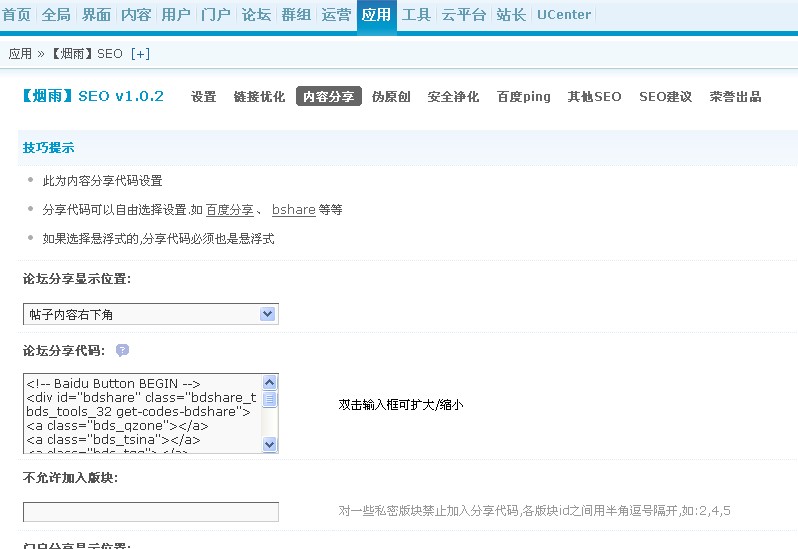Select 工具 in the top navigation
Screen dimensions: 798x549
pyautogui.click(x=416, y=15)
